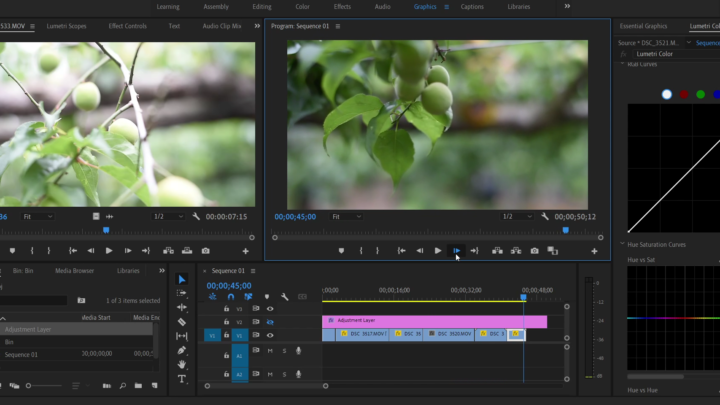Select Adjustment Layer clip in timeline
Screen dimensions: 720x405
(434, 321)
